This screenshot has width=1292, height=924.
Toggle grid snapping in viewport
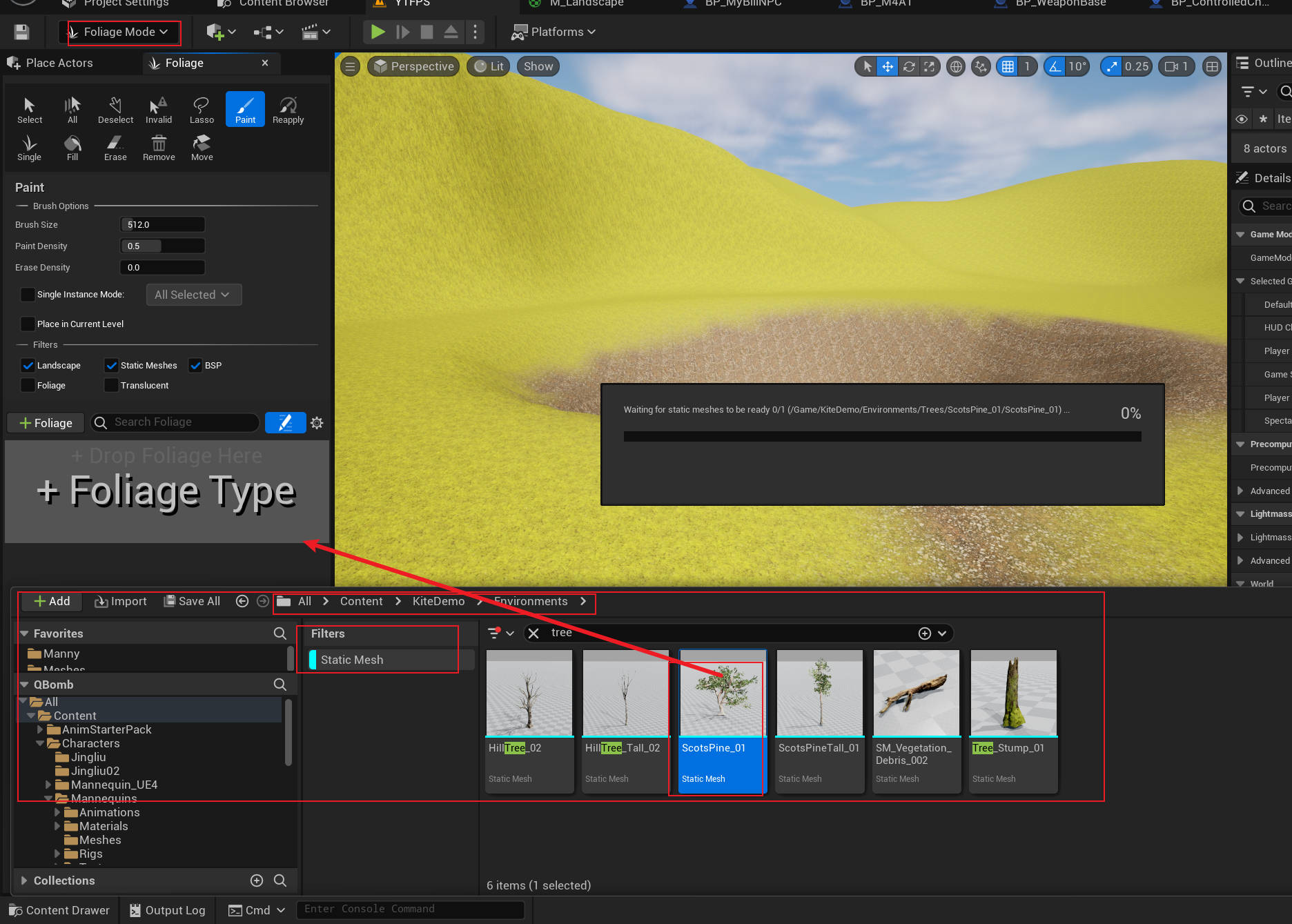(1008, 66)
